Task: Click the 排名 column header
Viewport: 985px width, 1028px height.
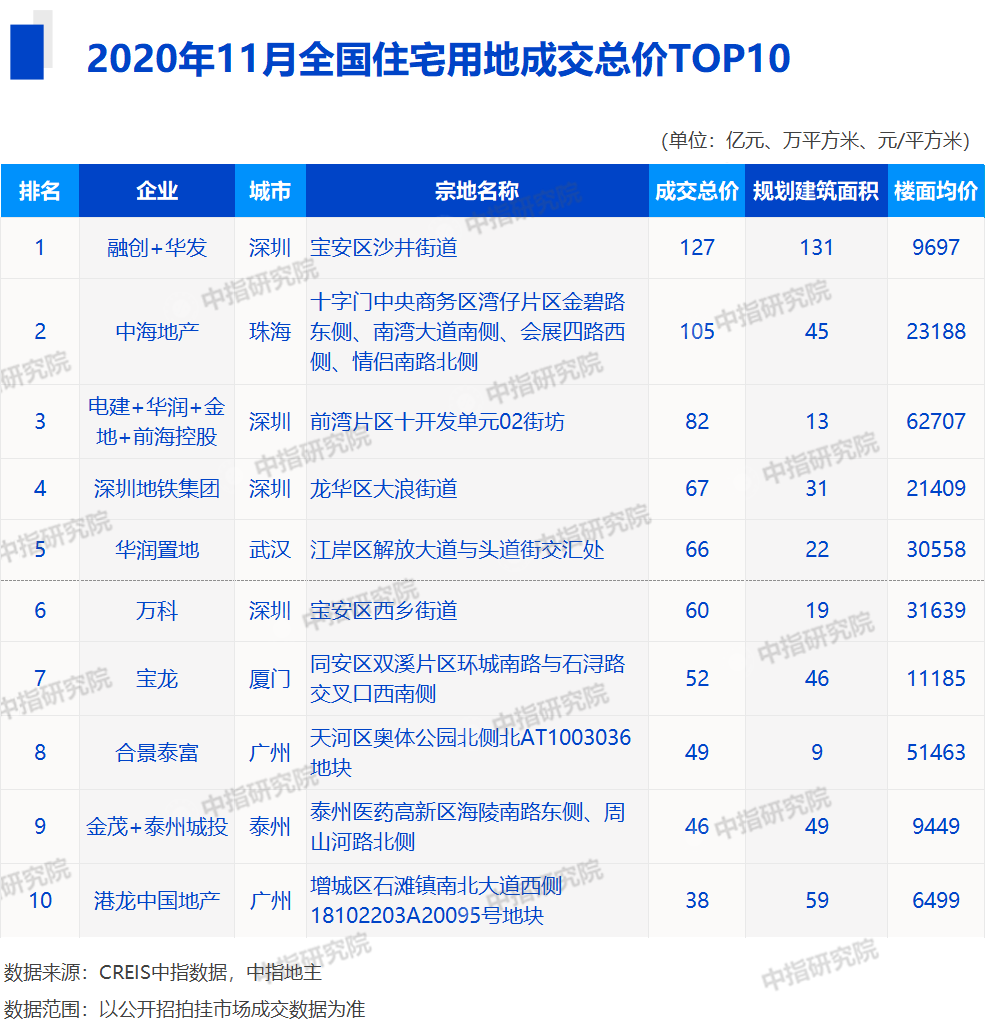Action: 40,191
